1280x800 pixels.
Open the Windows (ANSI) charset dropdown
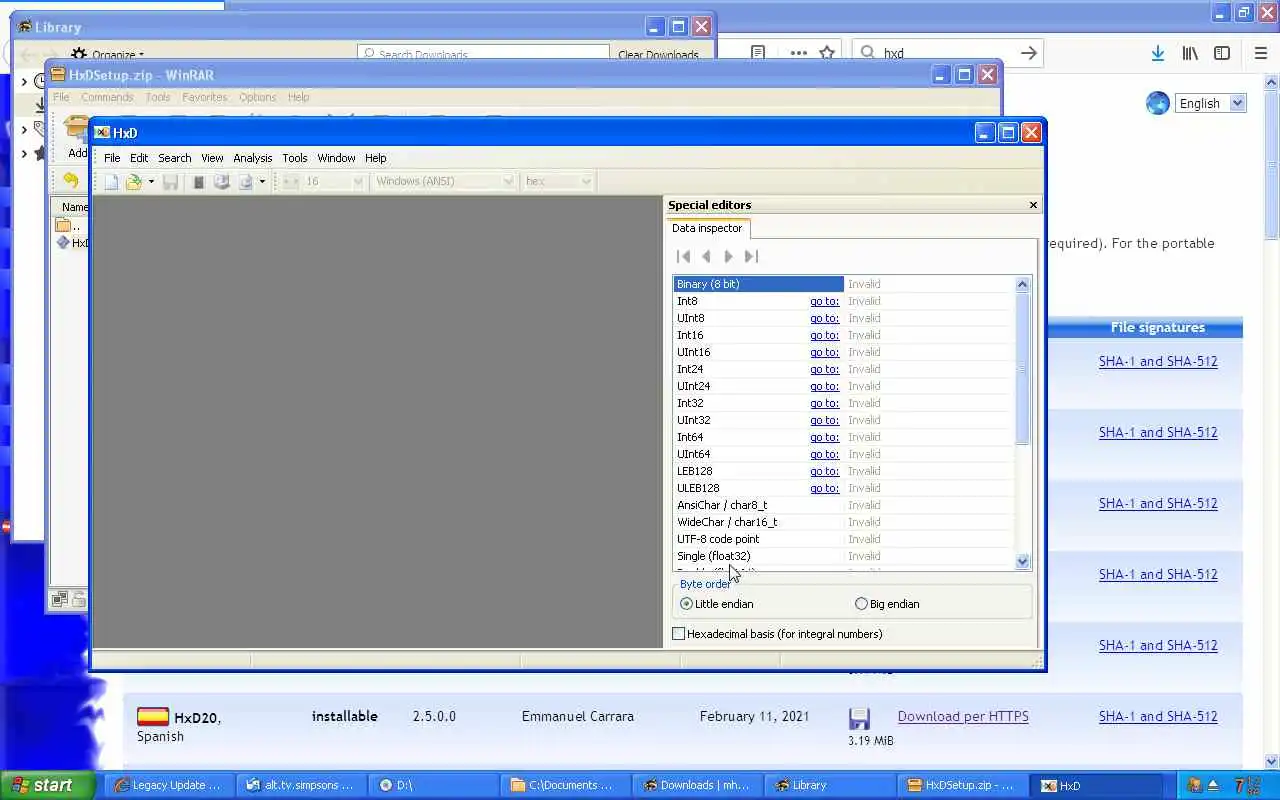[x=444, y=181]
